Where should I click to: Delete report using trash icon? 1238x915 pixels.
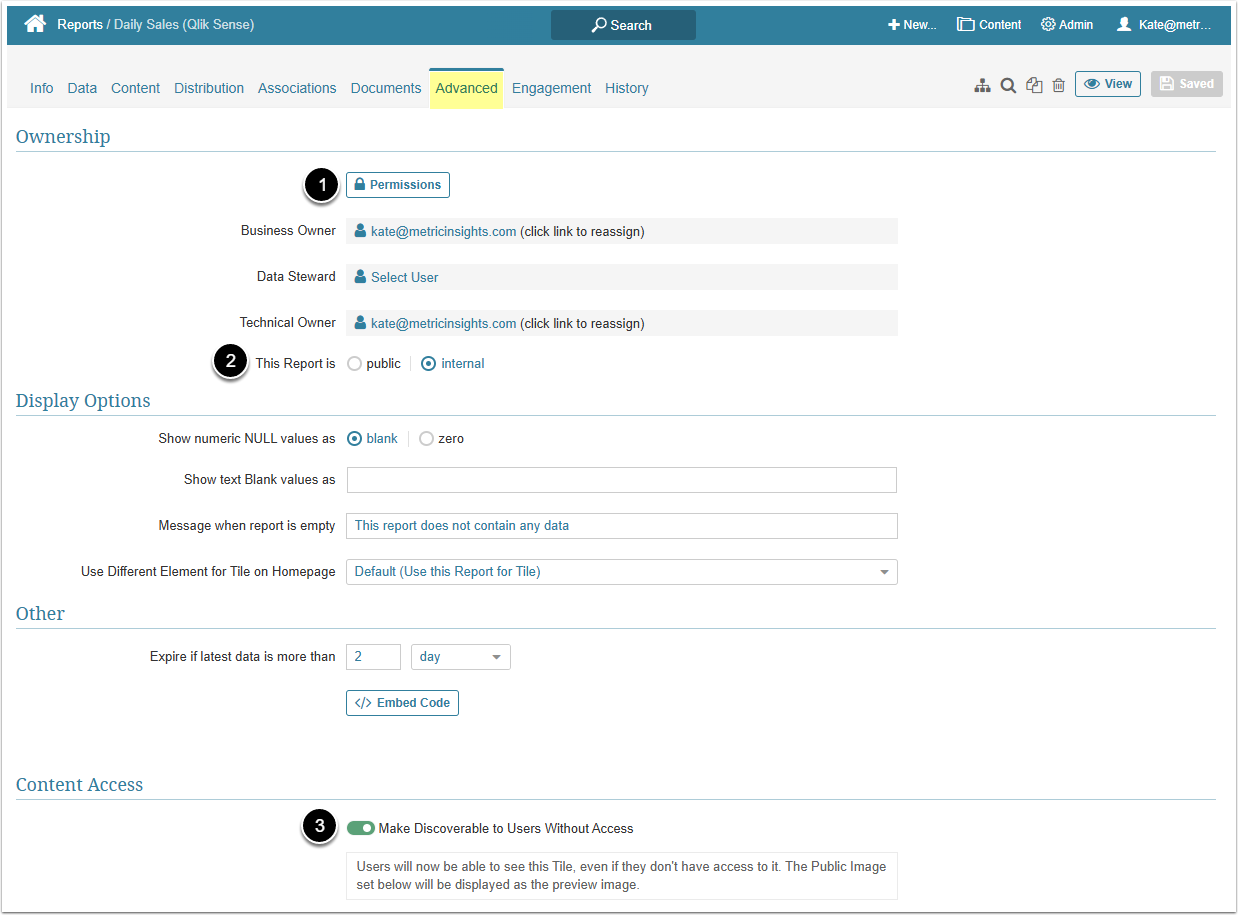click(1059, 86)
